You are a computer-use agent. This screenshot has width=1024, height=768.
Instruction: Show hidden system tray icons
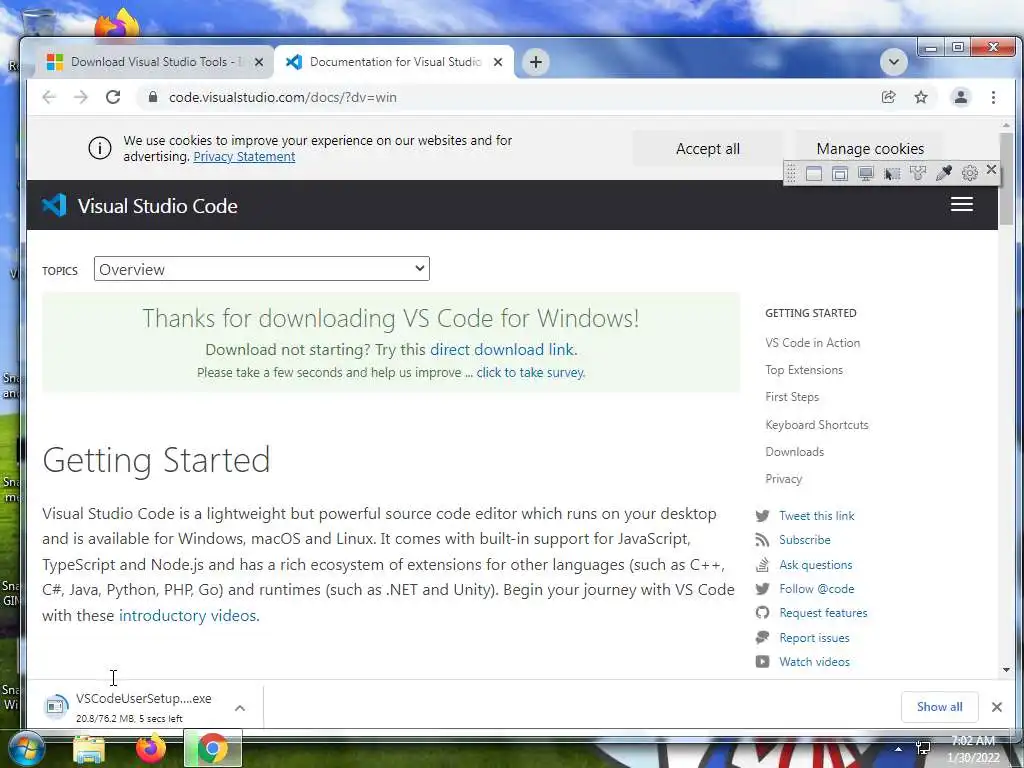click(899, 749)
